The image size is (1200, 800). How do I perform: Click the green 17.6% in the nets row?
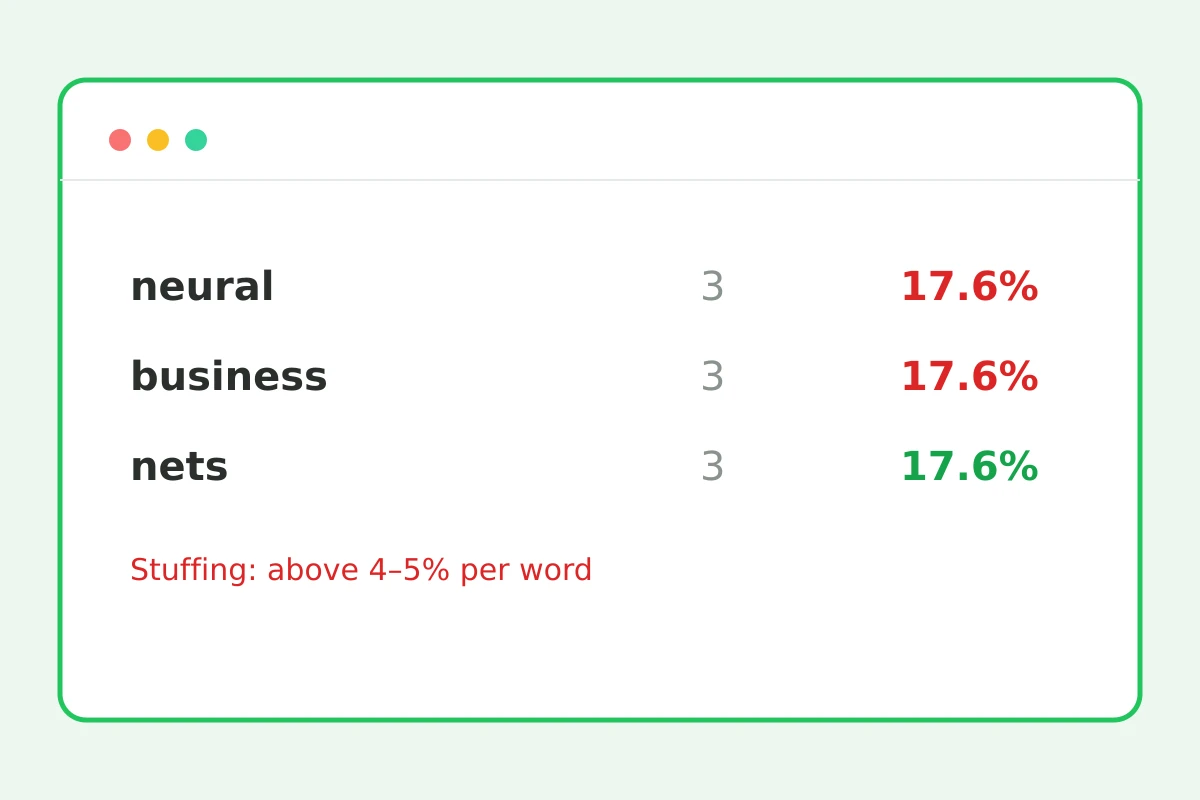(x=969, y=468)
